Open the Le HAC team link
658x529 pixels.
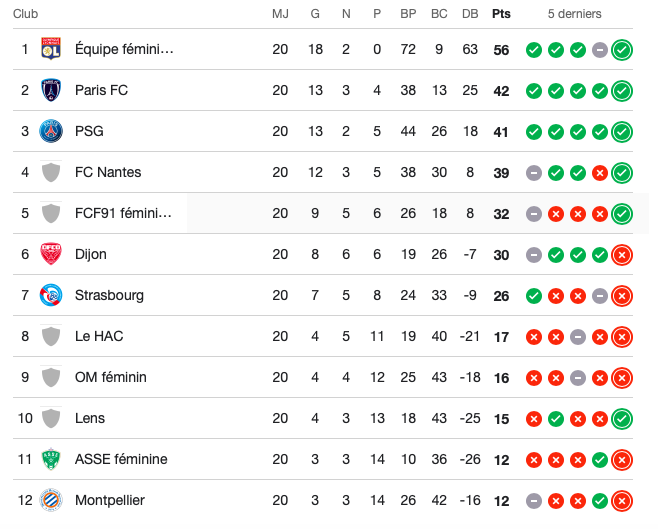click(99, 336)
